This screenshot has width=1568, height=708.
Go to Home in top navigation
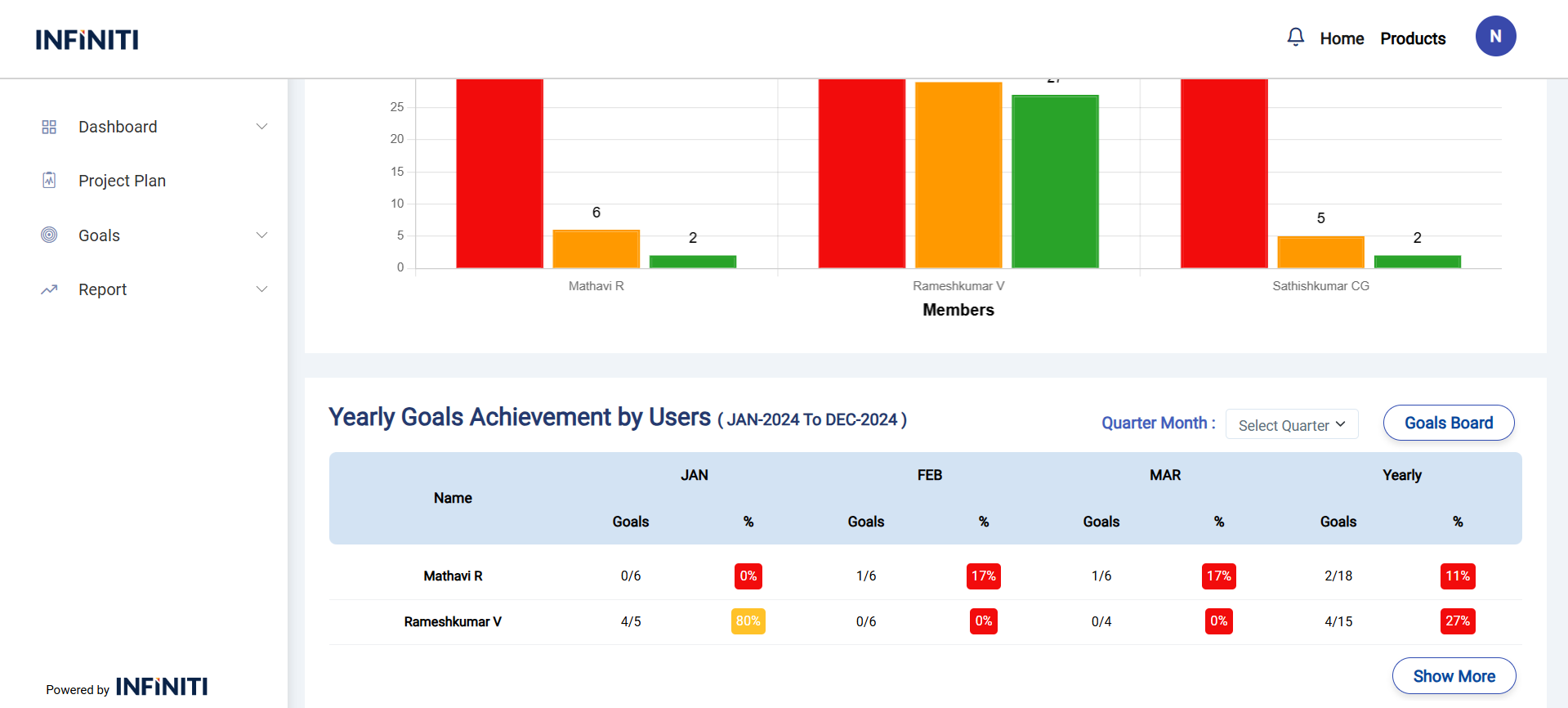pyautogui.click(x=1342, y=38)
